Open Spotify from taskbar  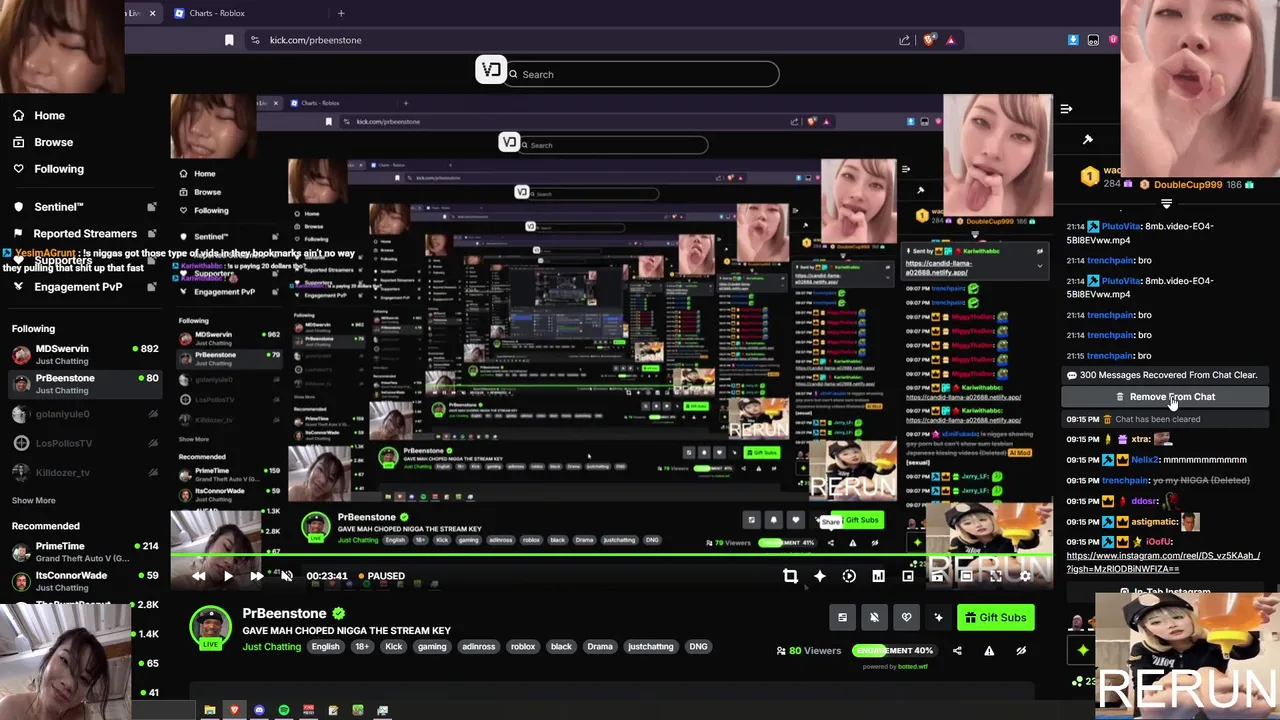point(284,710)
